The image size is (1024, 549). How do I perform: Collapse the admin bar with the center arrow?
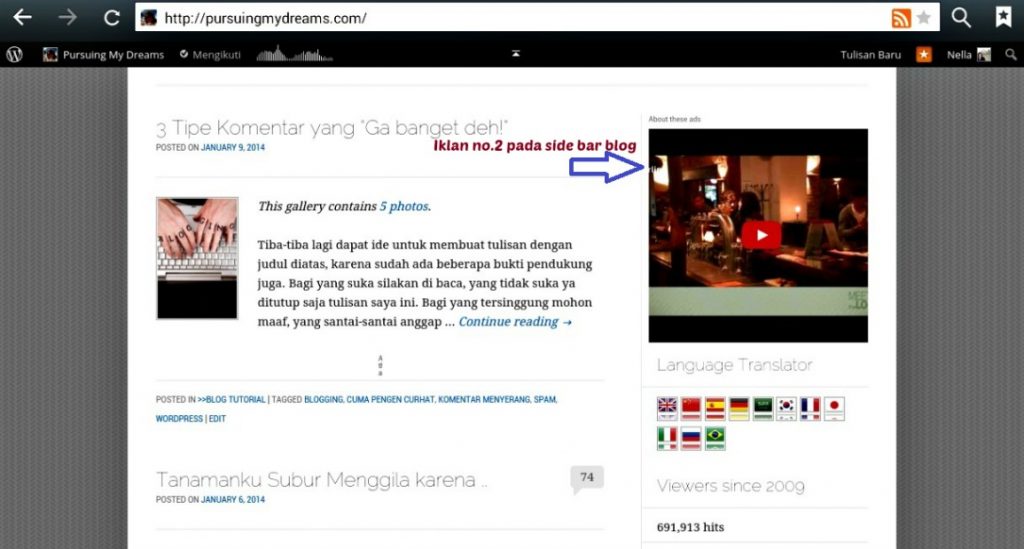point(516,53)
